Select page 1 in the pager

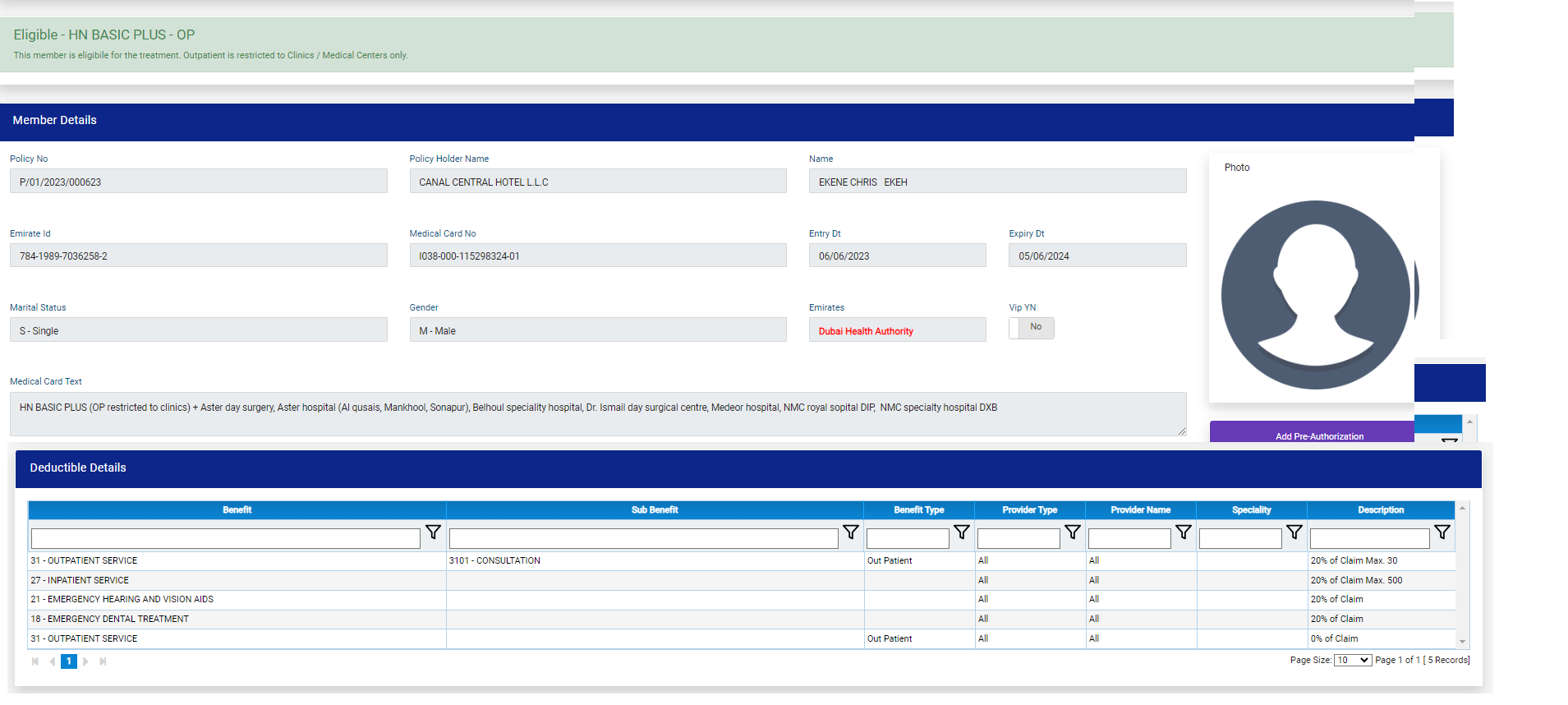point(69,661)
